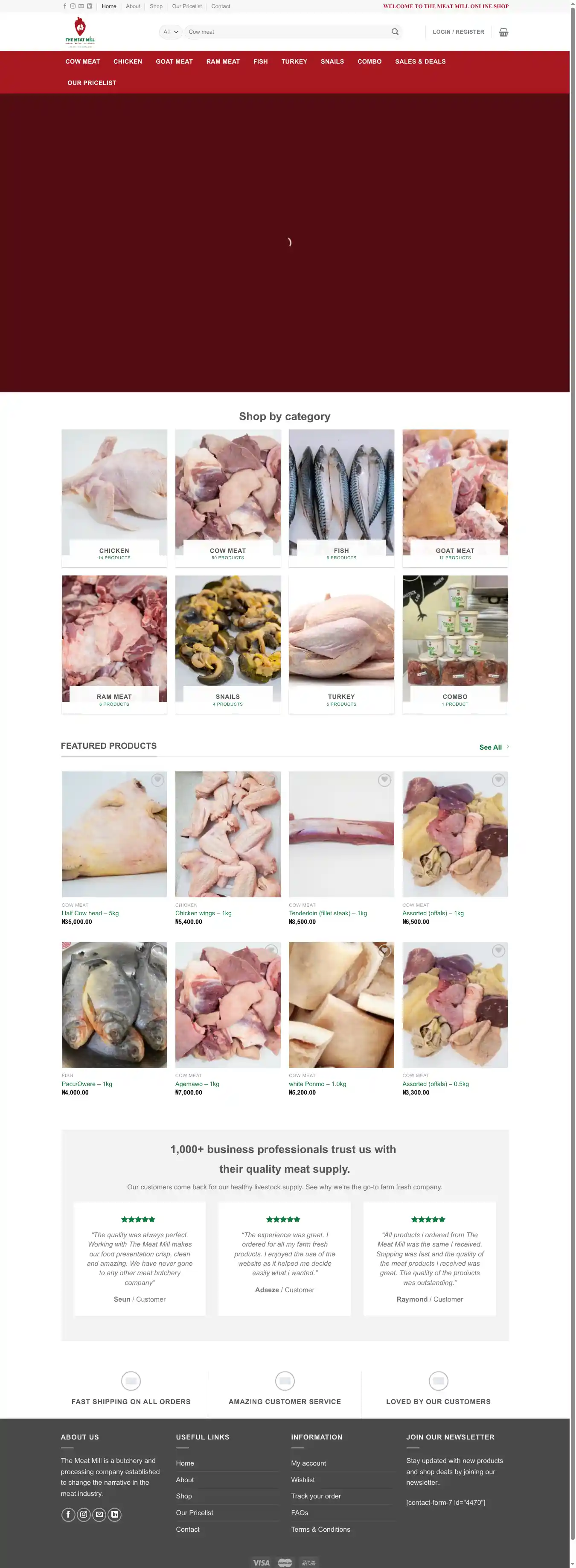Click the email icon in footer
Image resolution: width=576 pixels, height=1568 pixels.
click(x=99, y=1515)
